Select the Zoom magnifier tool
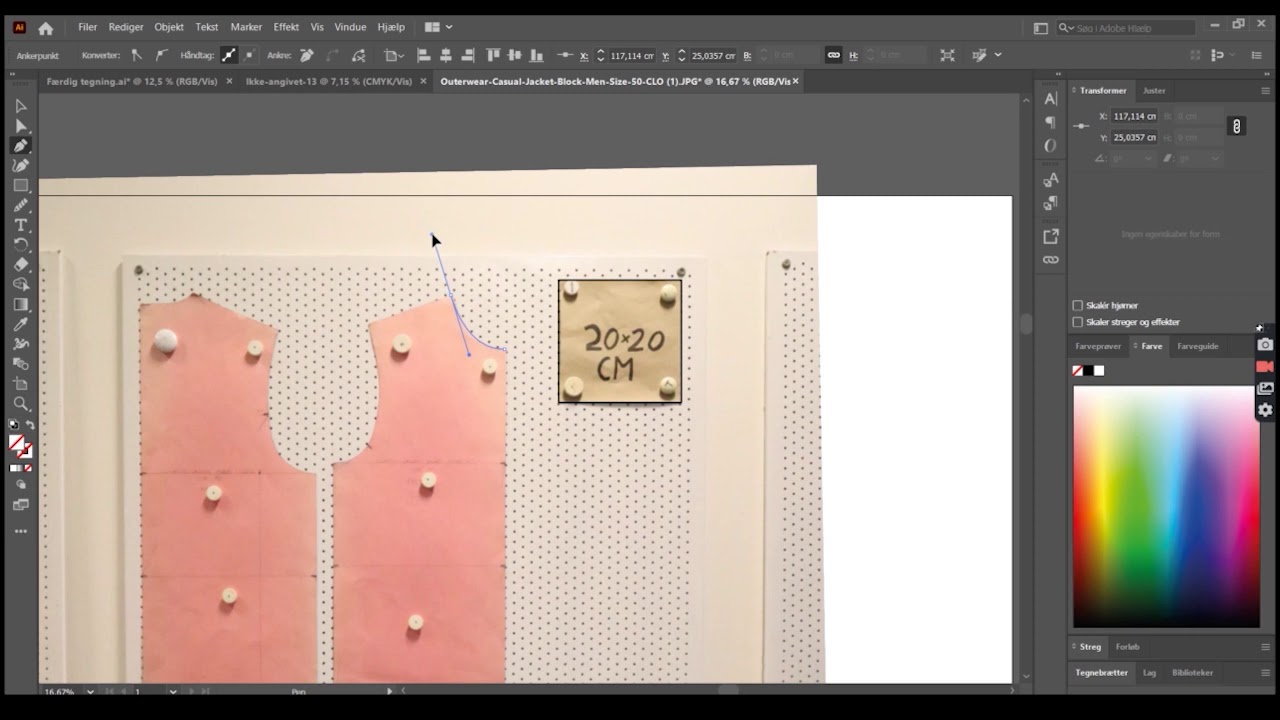The width and height of the screenshot is (1280, 720). pyautogui.click(x=20, y=404)
